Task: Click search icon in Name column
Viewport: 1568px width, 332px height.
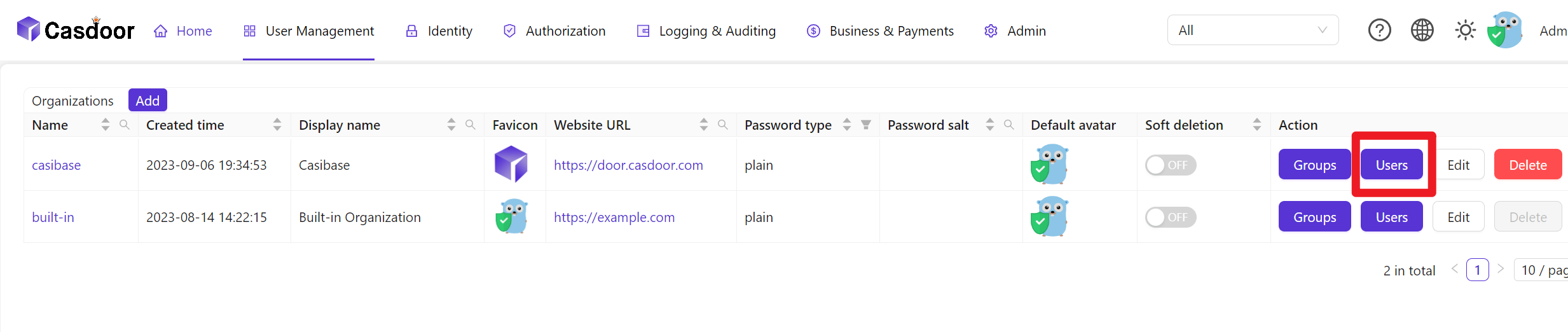Action: (x=125, y=125)
